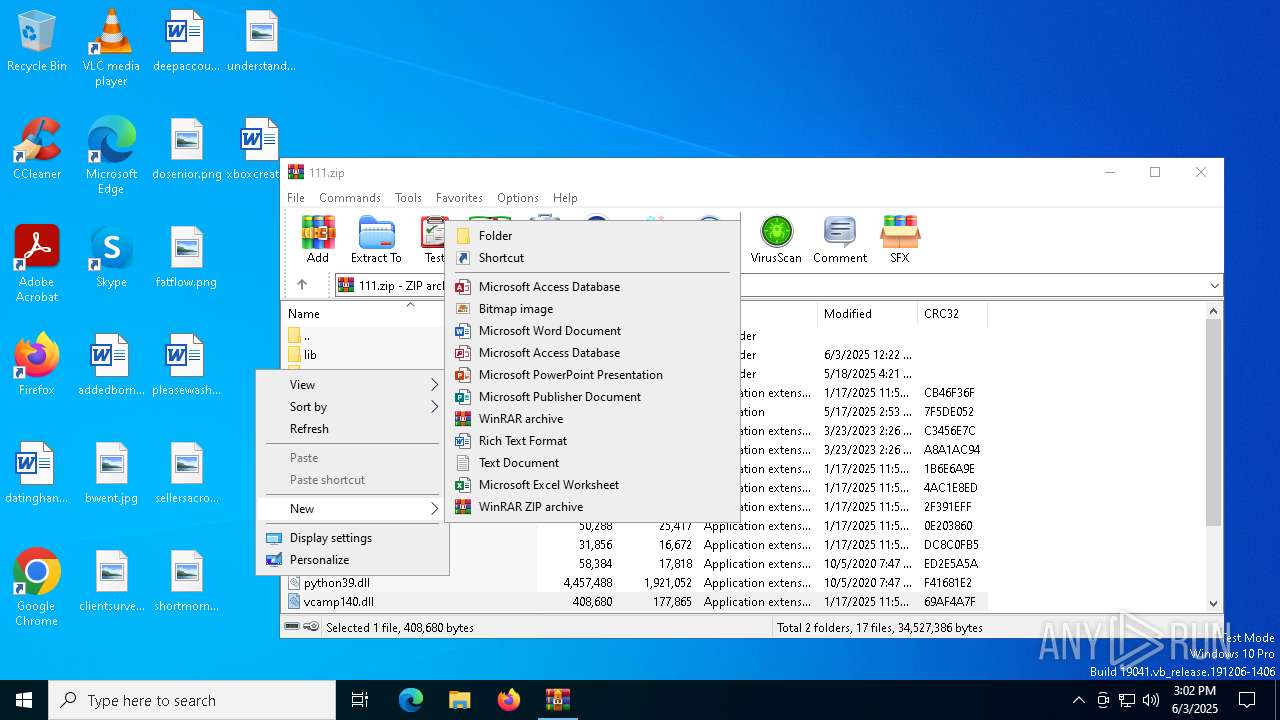Open the Options menu
This screenshot has height=720, width=1280.
pos(518,198)
